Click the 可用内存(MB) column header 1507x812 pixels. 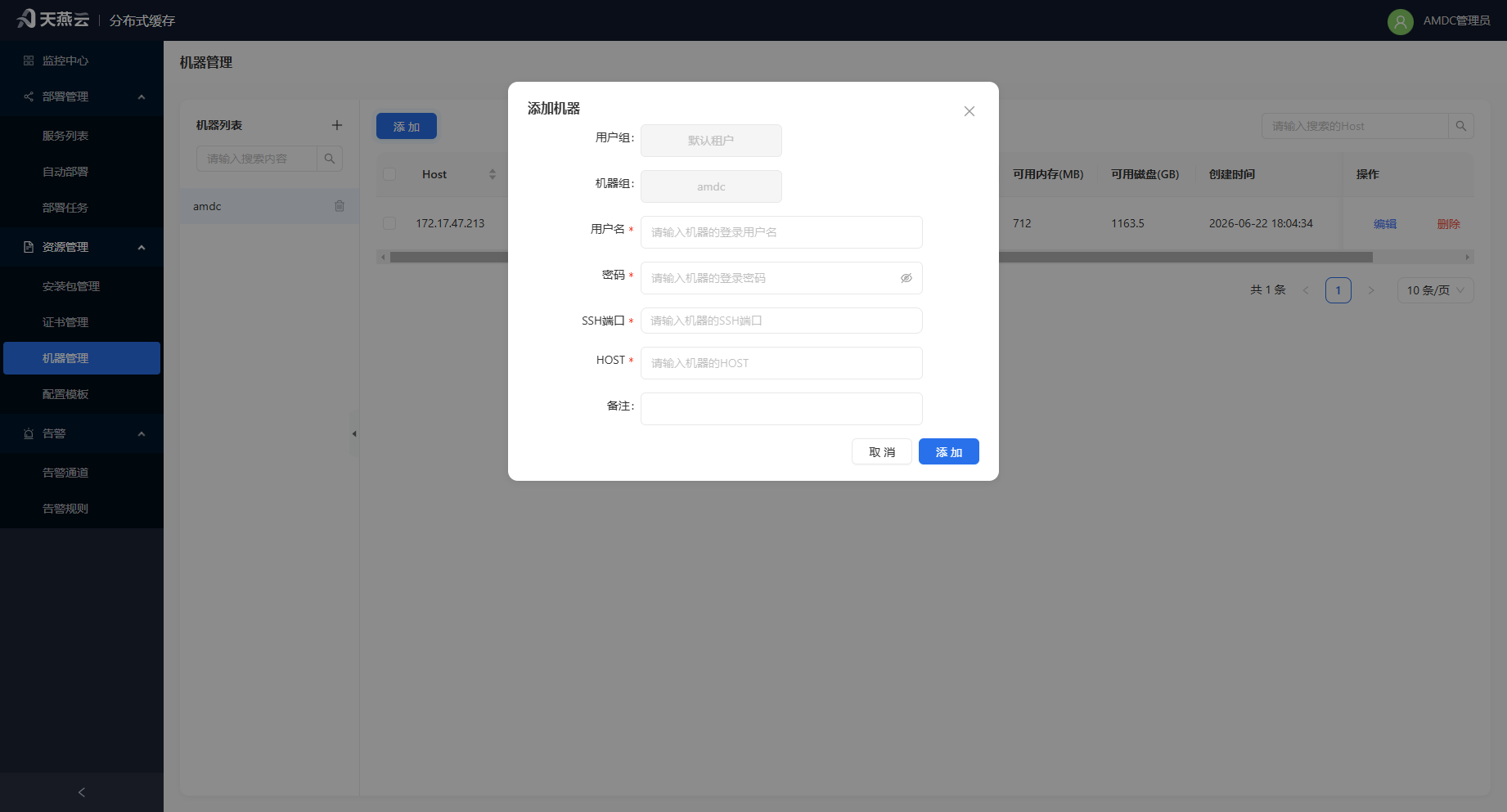tap(1048, 174)
